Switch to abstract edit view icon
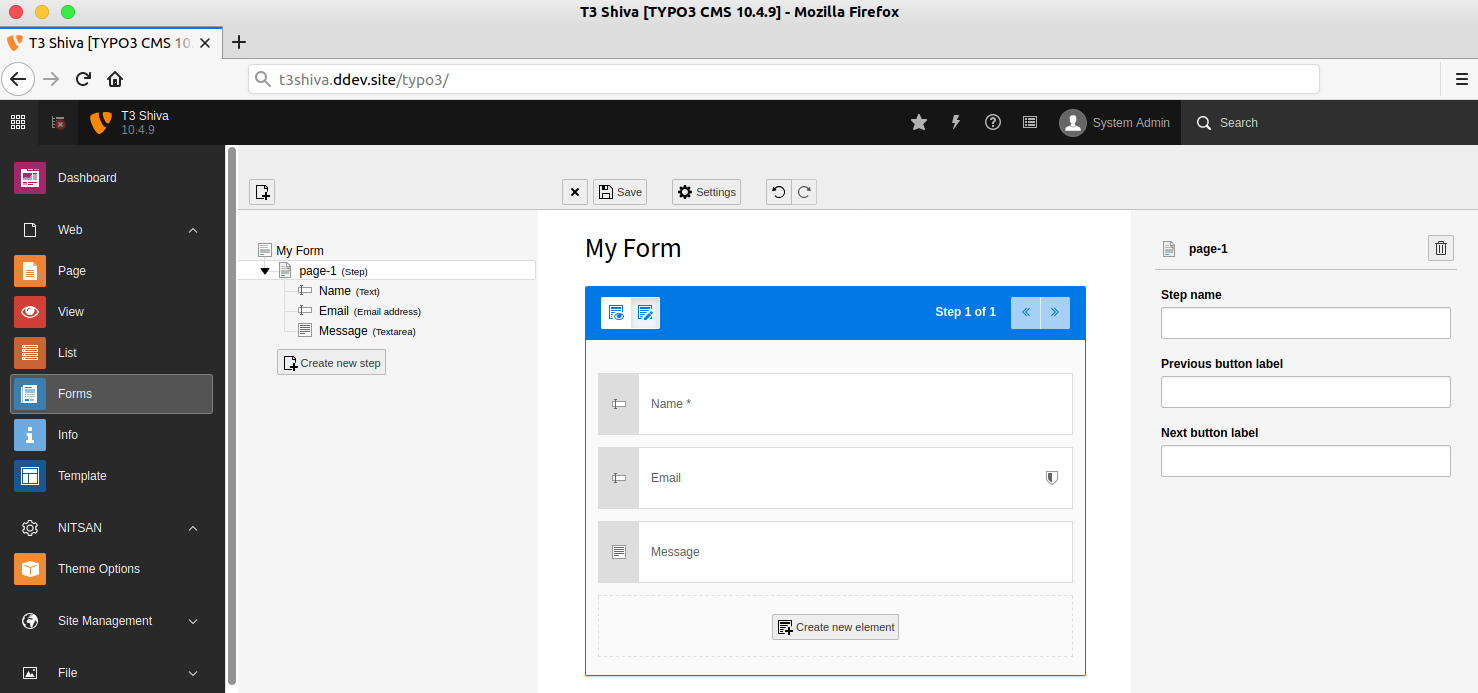This screenshot has height=693, width=1478. pos(645,313)
